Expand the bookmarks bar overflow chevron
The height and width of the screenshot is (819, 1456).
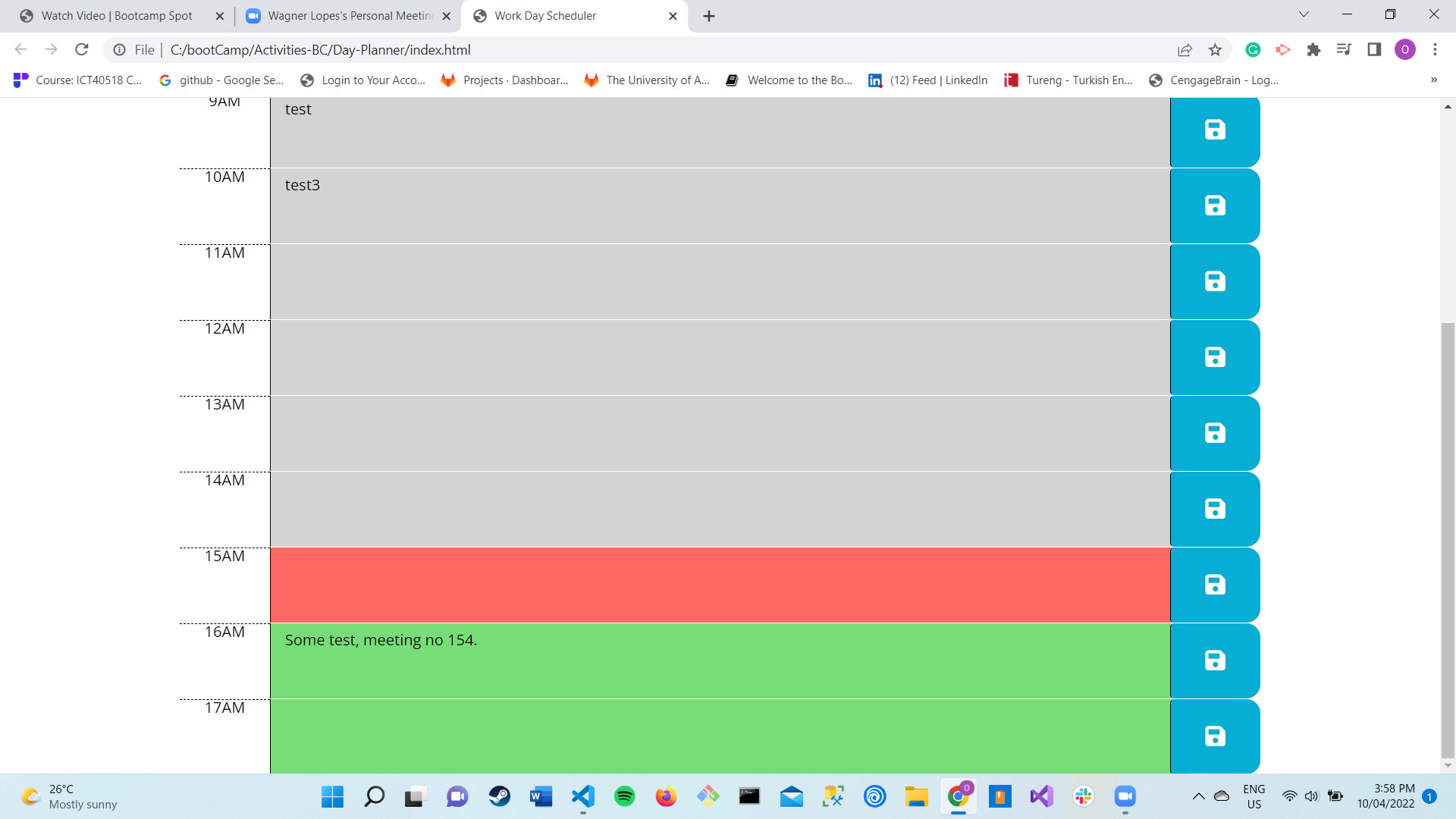pos(1433,80)
